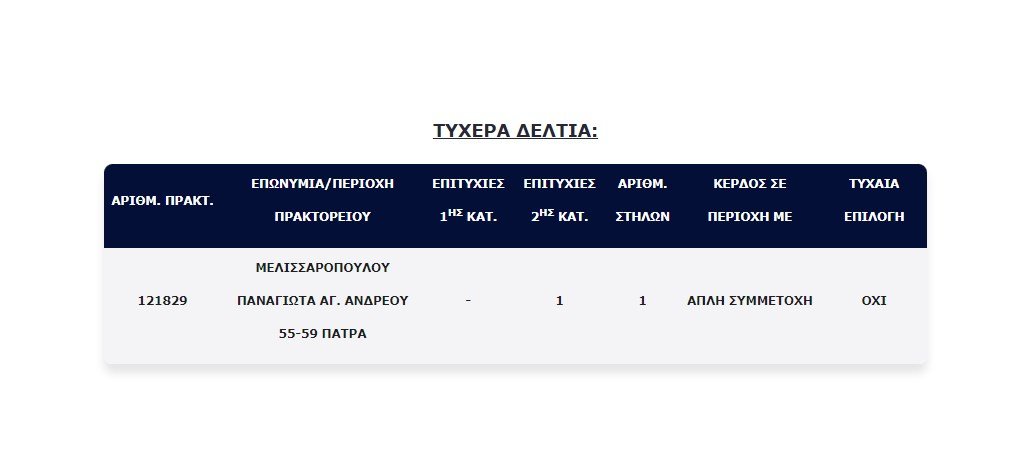The width and height of the screenshot is (1024, 452).
Task: Click the ΠΑΝΑΓΙΩΤΑ ΑΓ. ΑΝΔΡΕΟΥ line
Action: point(323,301)
